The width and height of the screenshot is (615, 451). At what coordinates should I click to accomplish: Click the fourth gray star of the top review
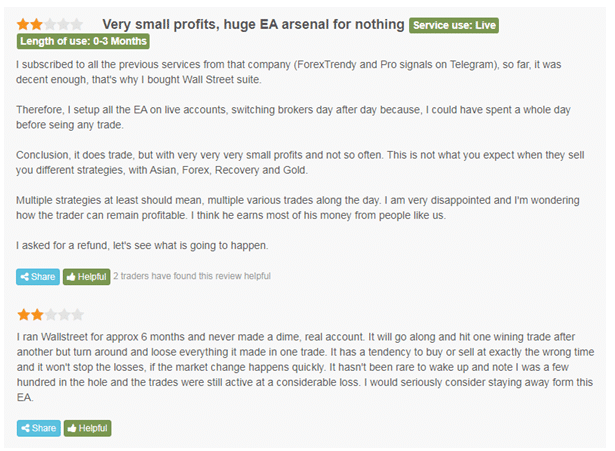click(x=63, y=25)
